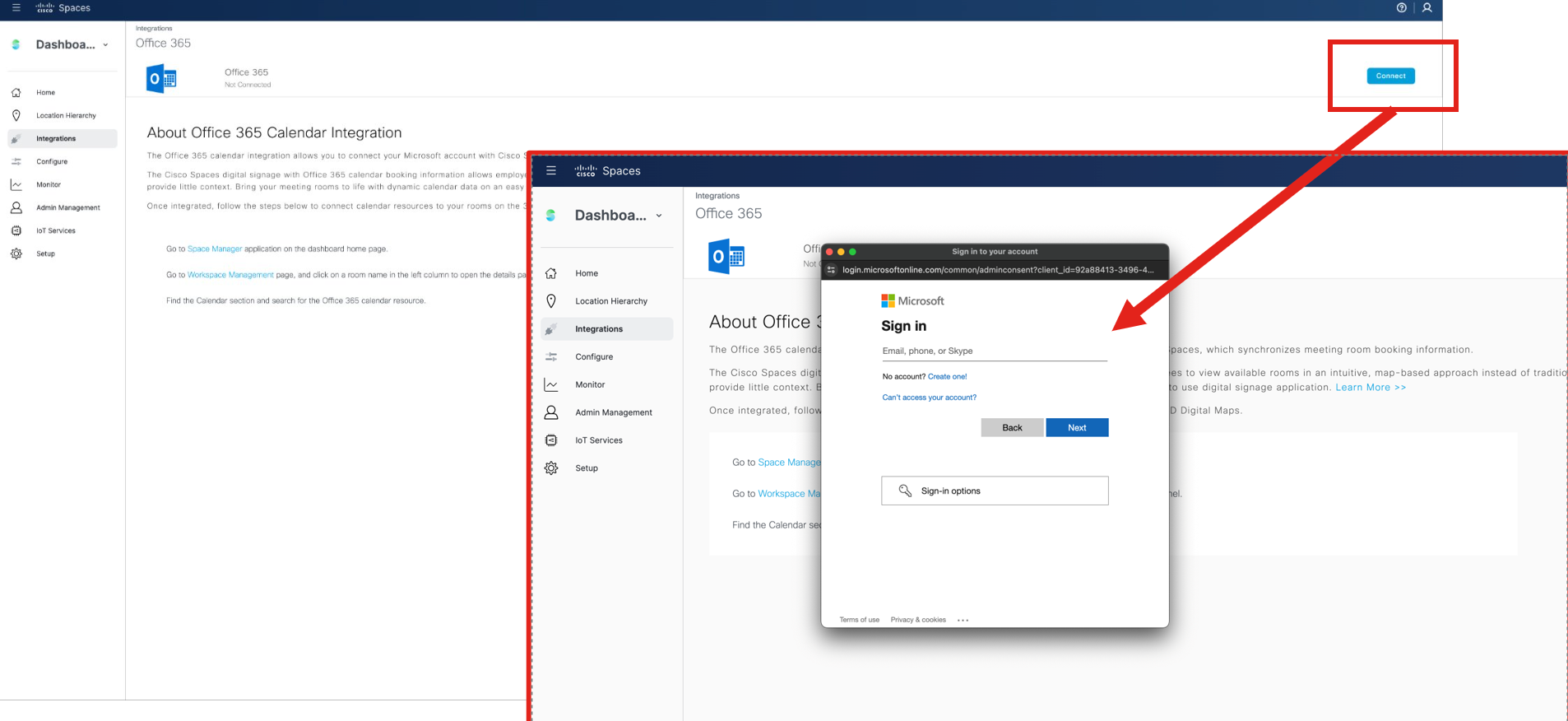Click the Setup gear icon
The width and height of the screenshot is (1568, 721).
click(x=551, y=468)
